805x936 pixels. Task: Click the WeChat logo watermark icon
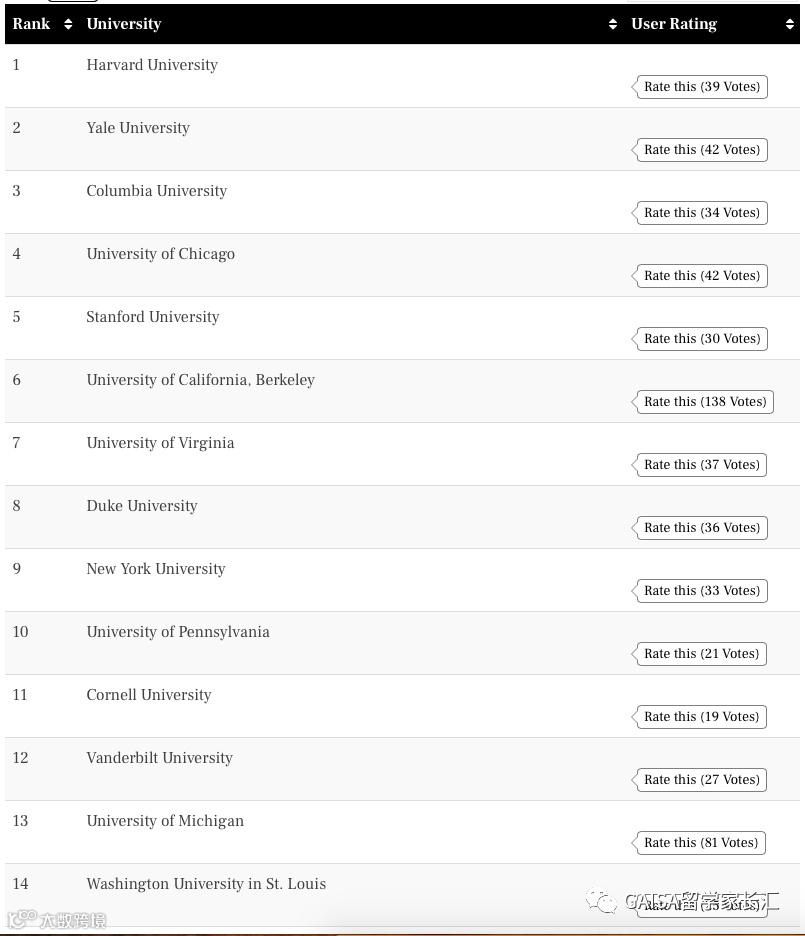pos(601,902)
